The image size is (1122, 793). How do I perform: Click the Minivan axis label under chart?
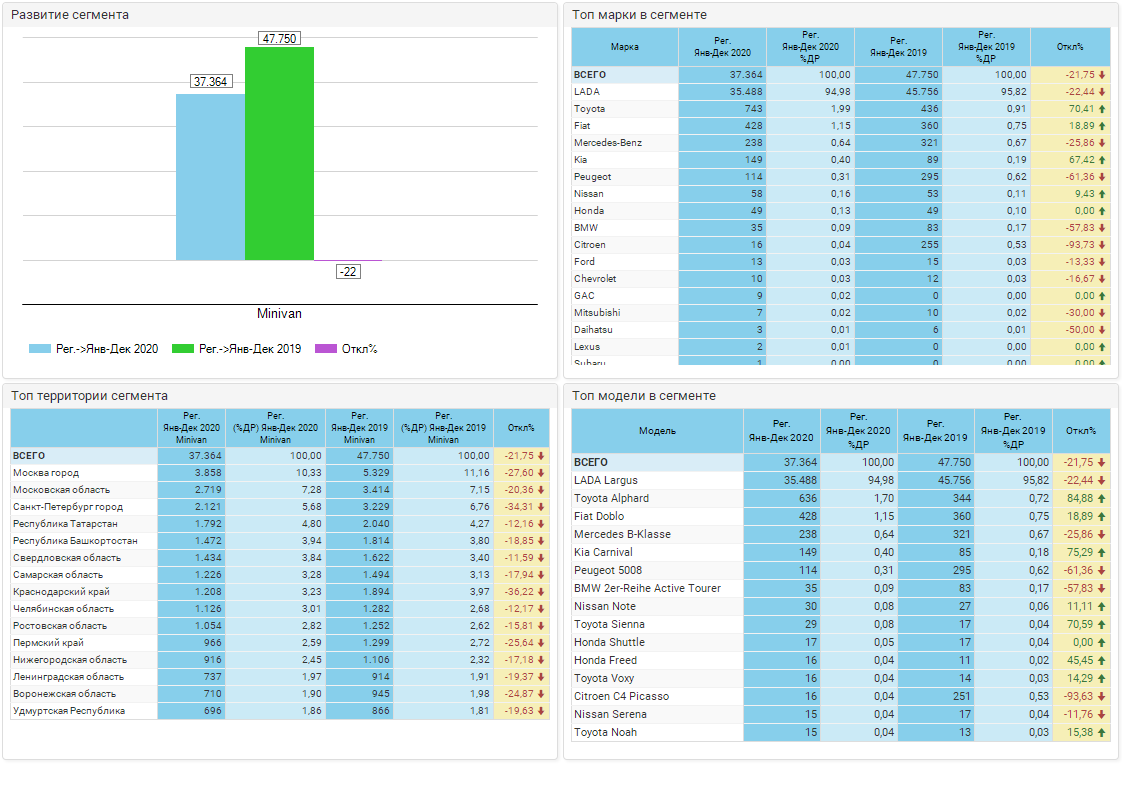(279, 314)
